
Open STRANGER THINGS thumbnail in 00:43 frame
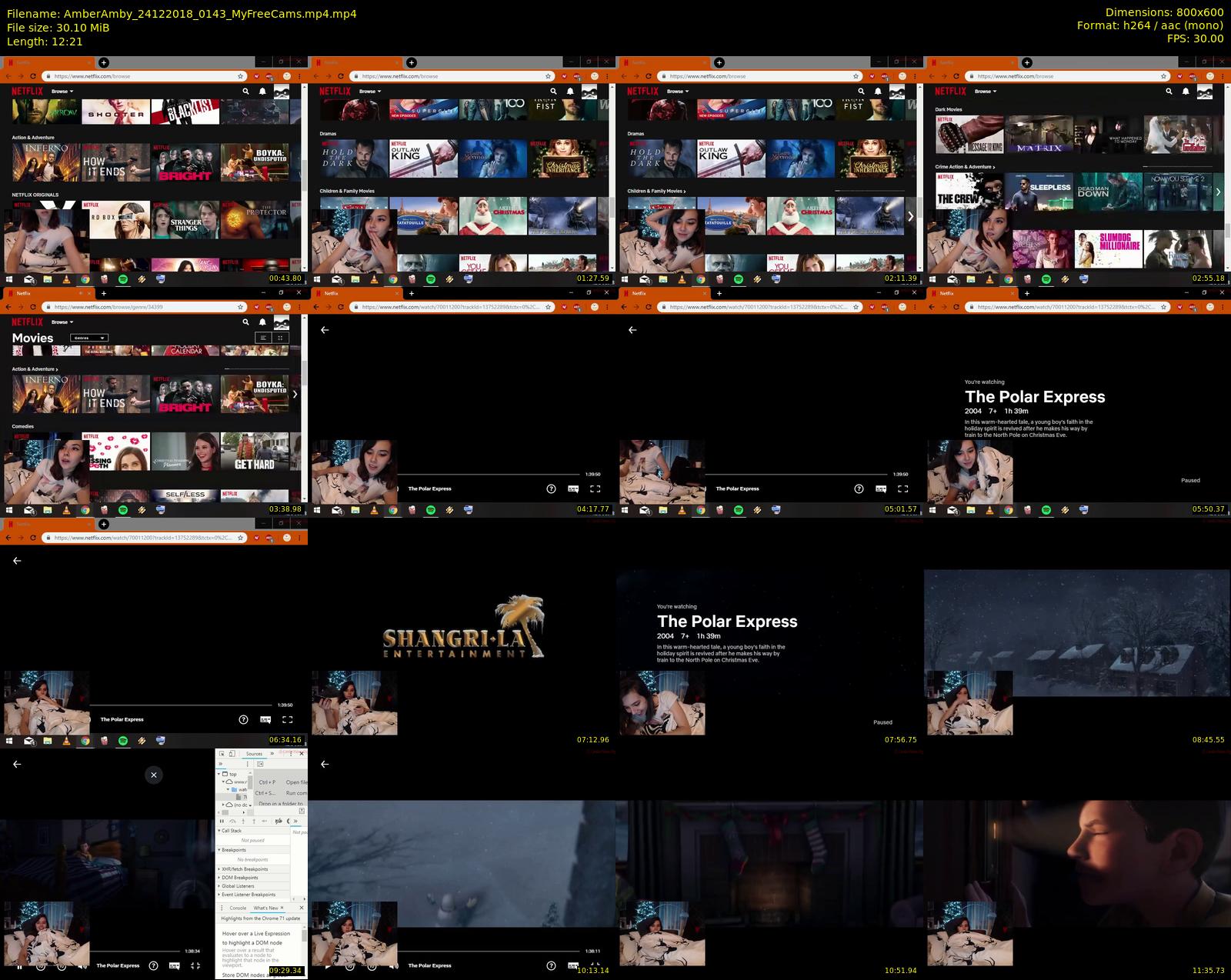coord(185,220)
